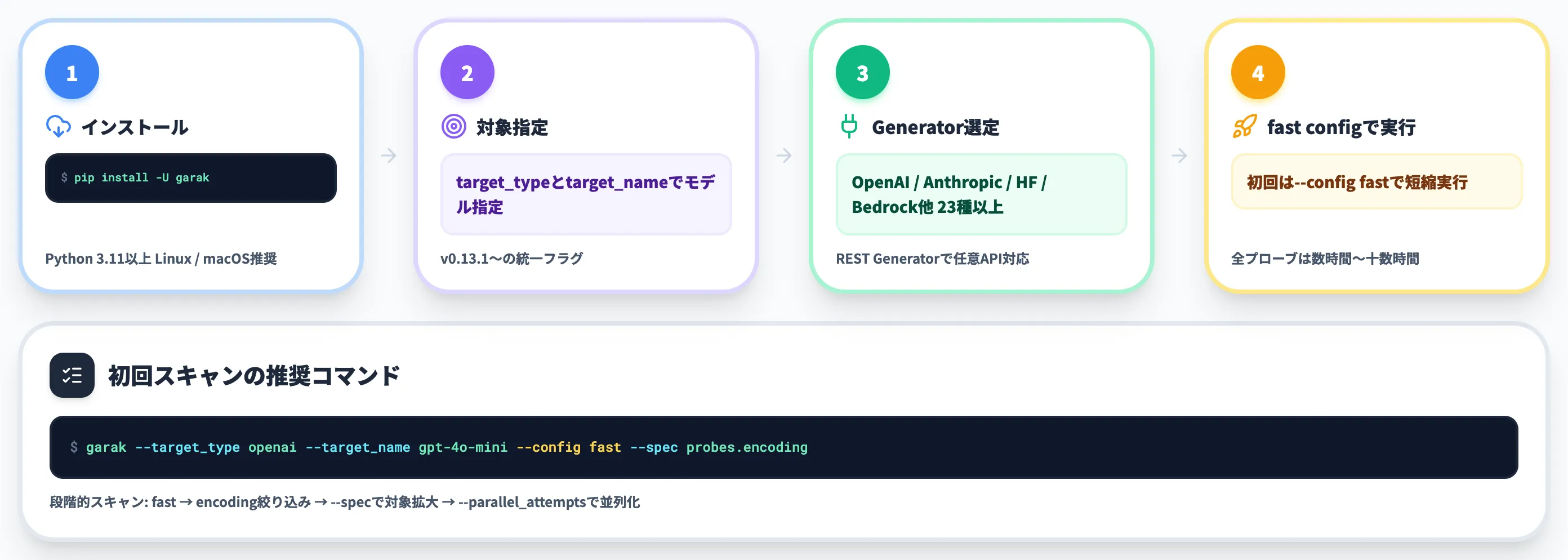Click the インストール heading

135,127
